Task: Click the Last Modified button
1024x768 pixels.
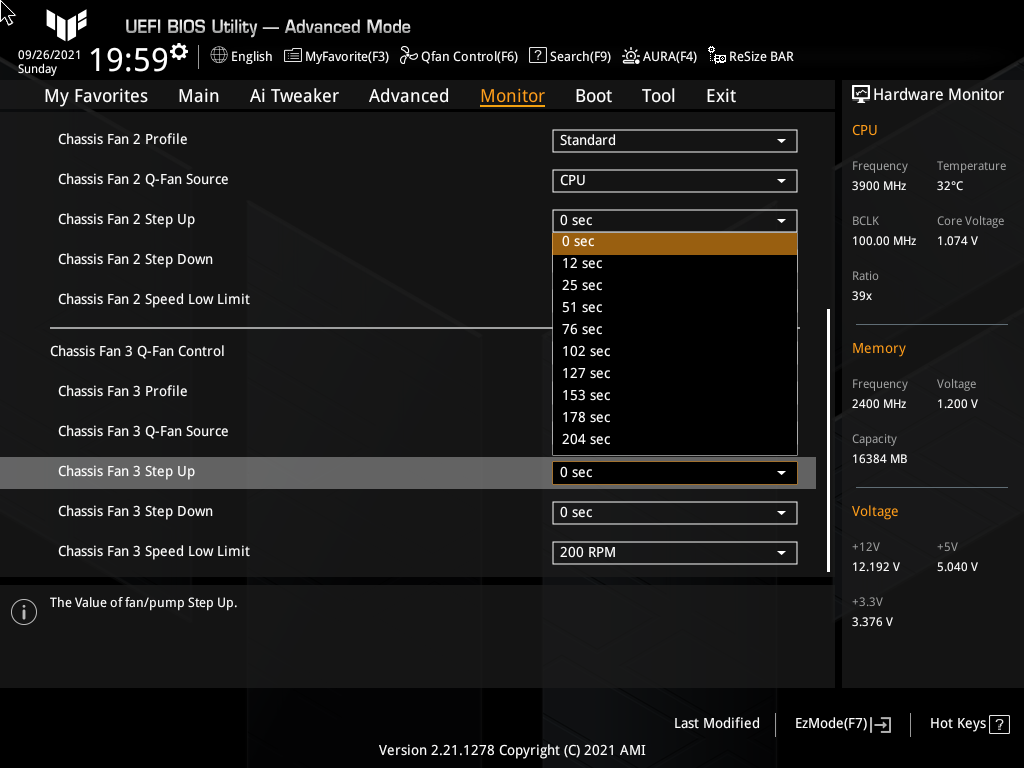Action: (x=717, y=723)
